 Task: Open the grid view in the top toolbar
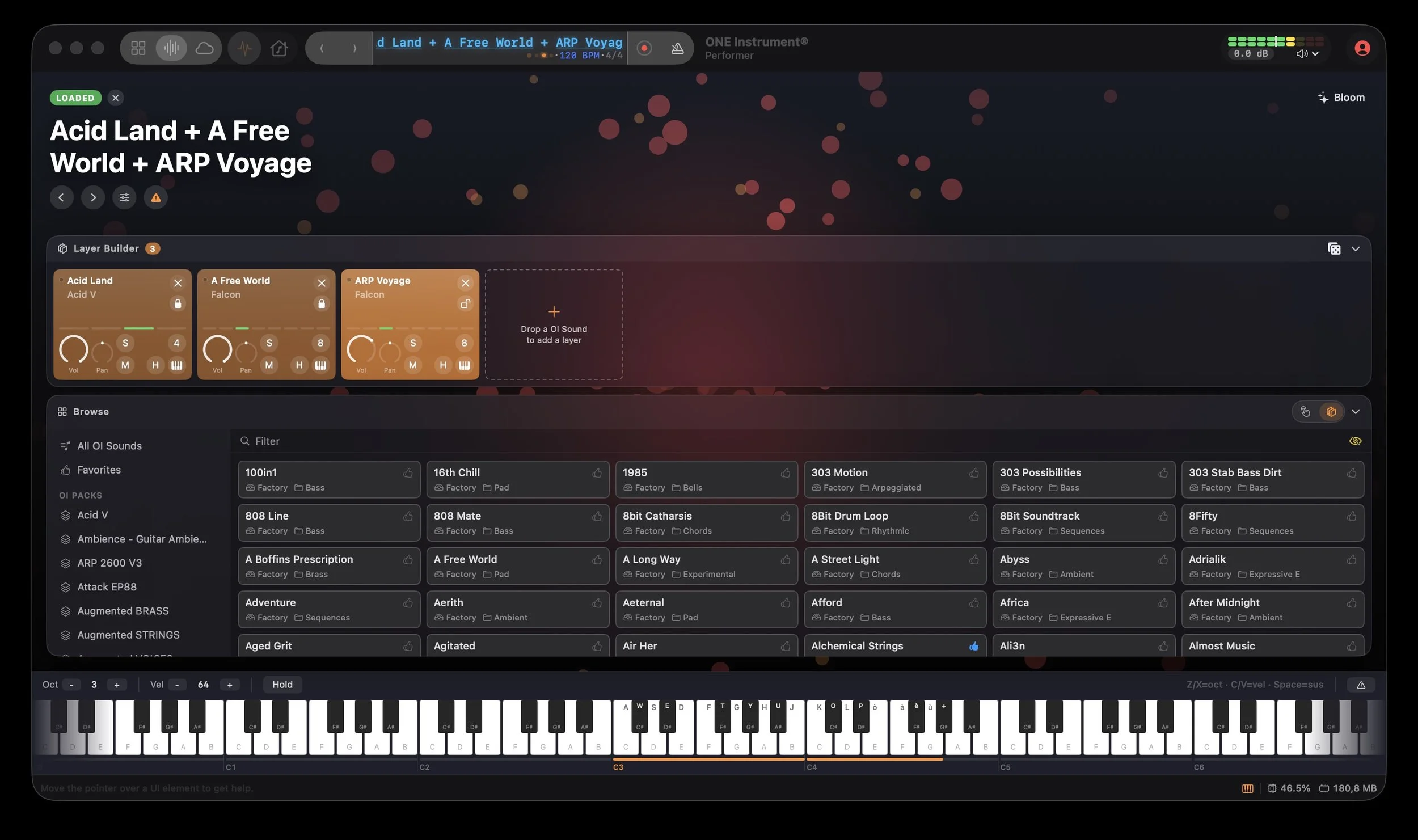tap(138, 48)
